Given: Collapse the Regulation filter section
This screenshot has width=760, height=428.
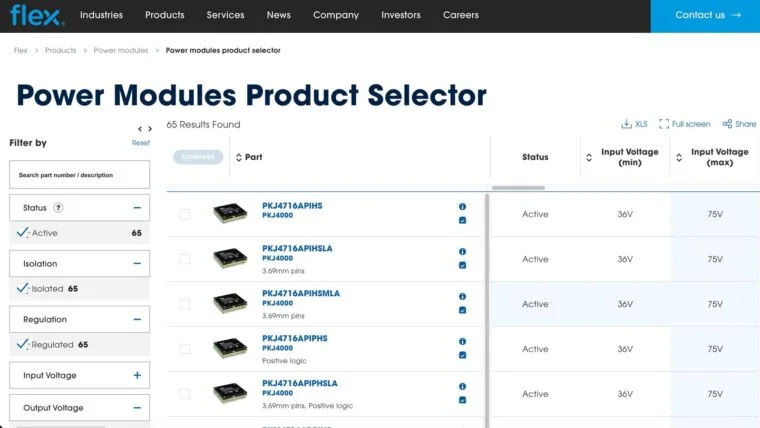Looking at the screenshot, I should (136, 320).
